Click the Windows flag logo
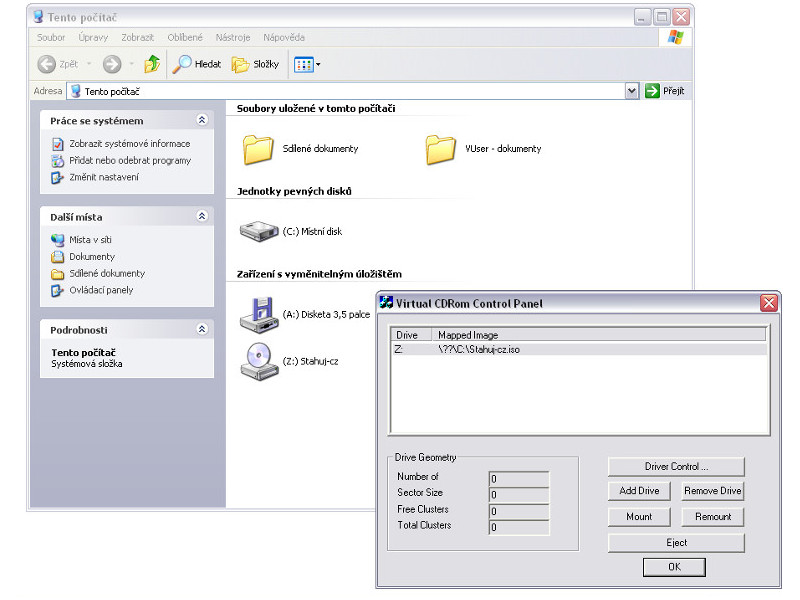Viewport: 800px width, 600px height. (x=676, y=37)
